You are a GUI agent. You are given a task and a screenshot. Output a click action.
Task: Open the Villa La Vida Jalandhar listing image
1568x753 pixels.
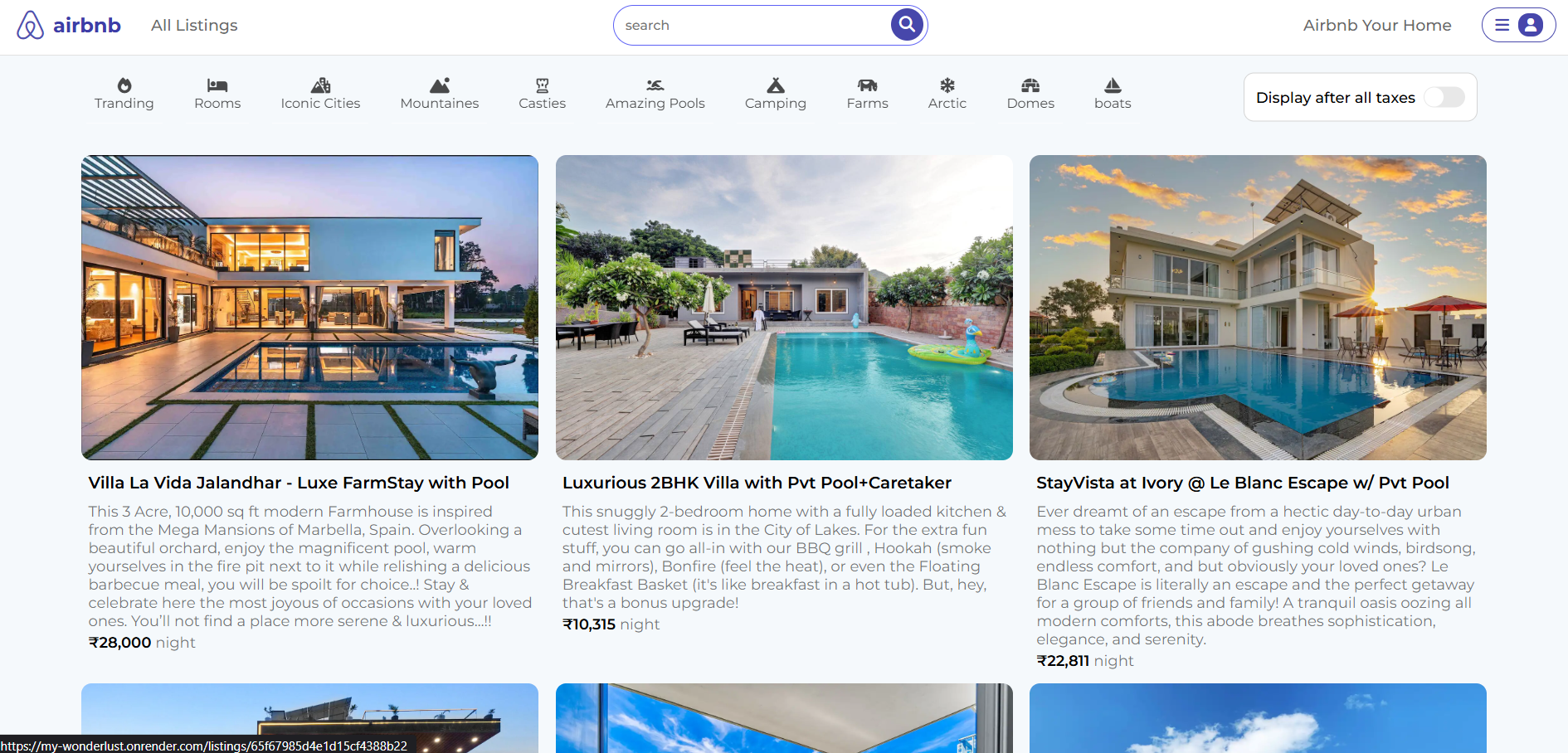point(309,308)
